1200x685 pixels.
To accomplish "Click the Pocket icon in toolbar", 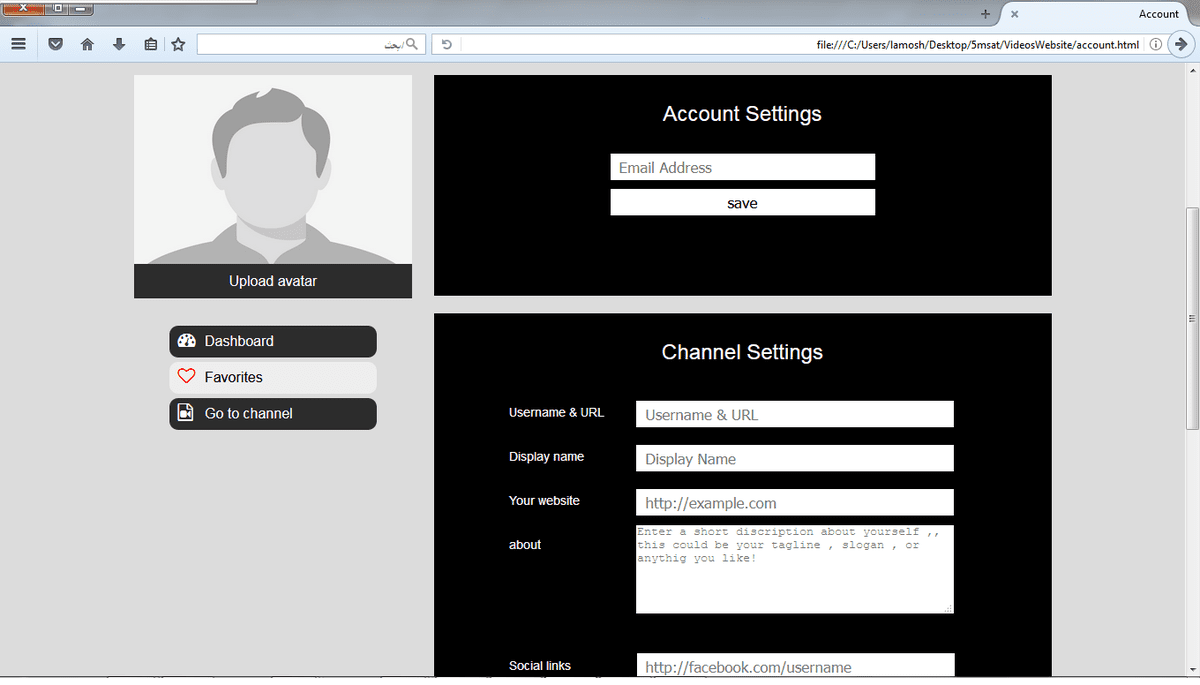I will click(x=56, y=44).
